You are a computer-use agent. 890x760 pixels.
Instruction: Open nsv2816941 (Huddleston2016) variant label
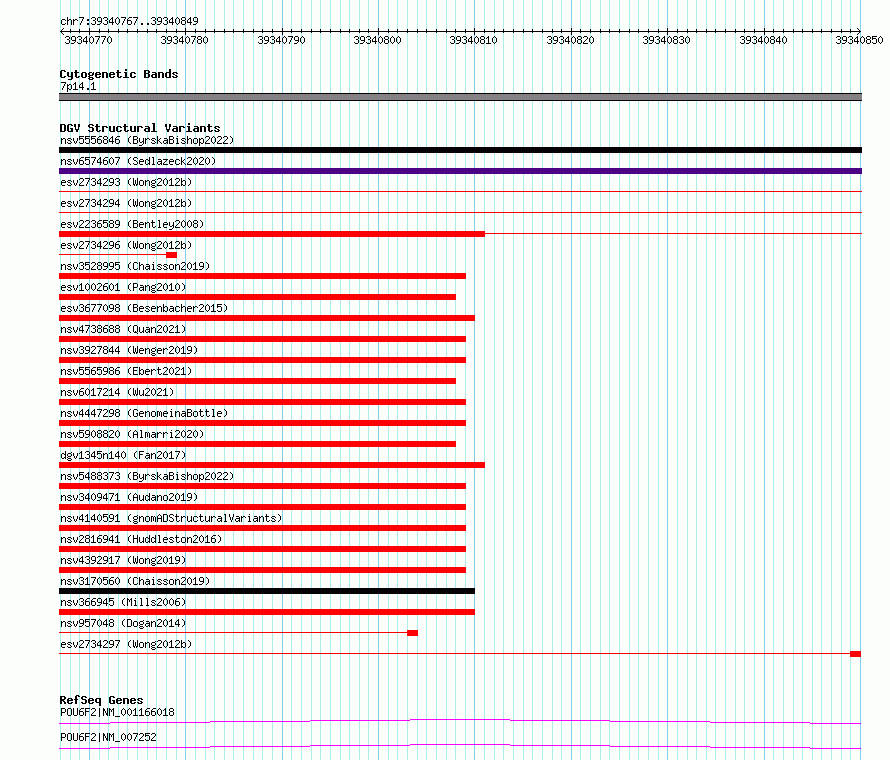pos(141,539)
